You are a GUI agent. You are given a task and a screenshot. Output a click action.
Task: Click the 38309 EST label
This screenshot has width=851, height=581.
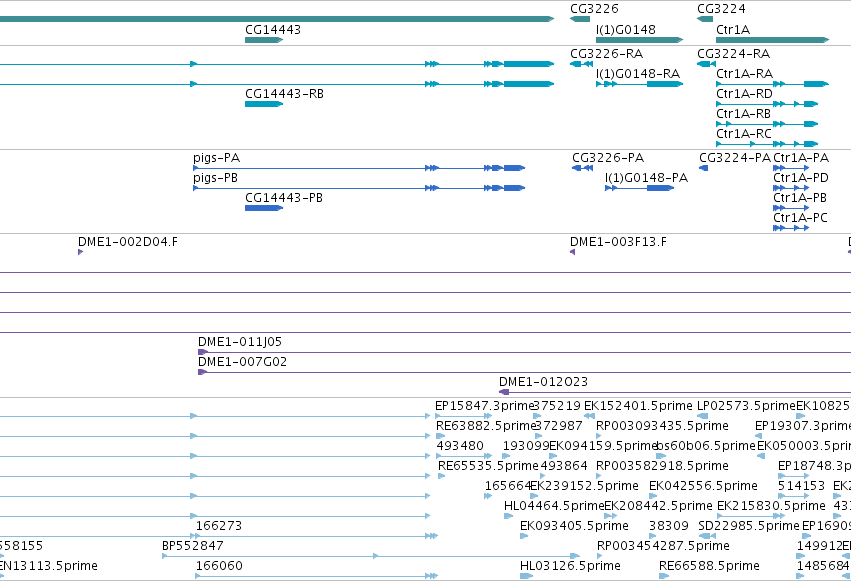tap(669, 526)
